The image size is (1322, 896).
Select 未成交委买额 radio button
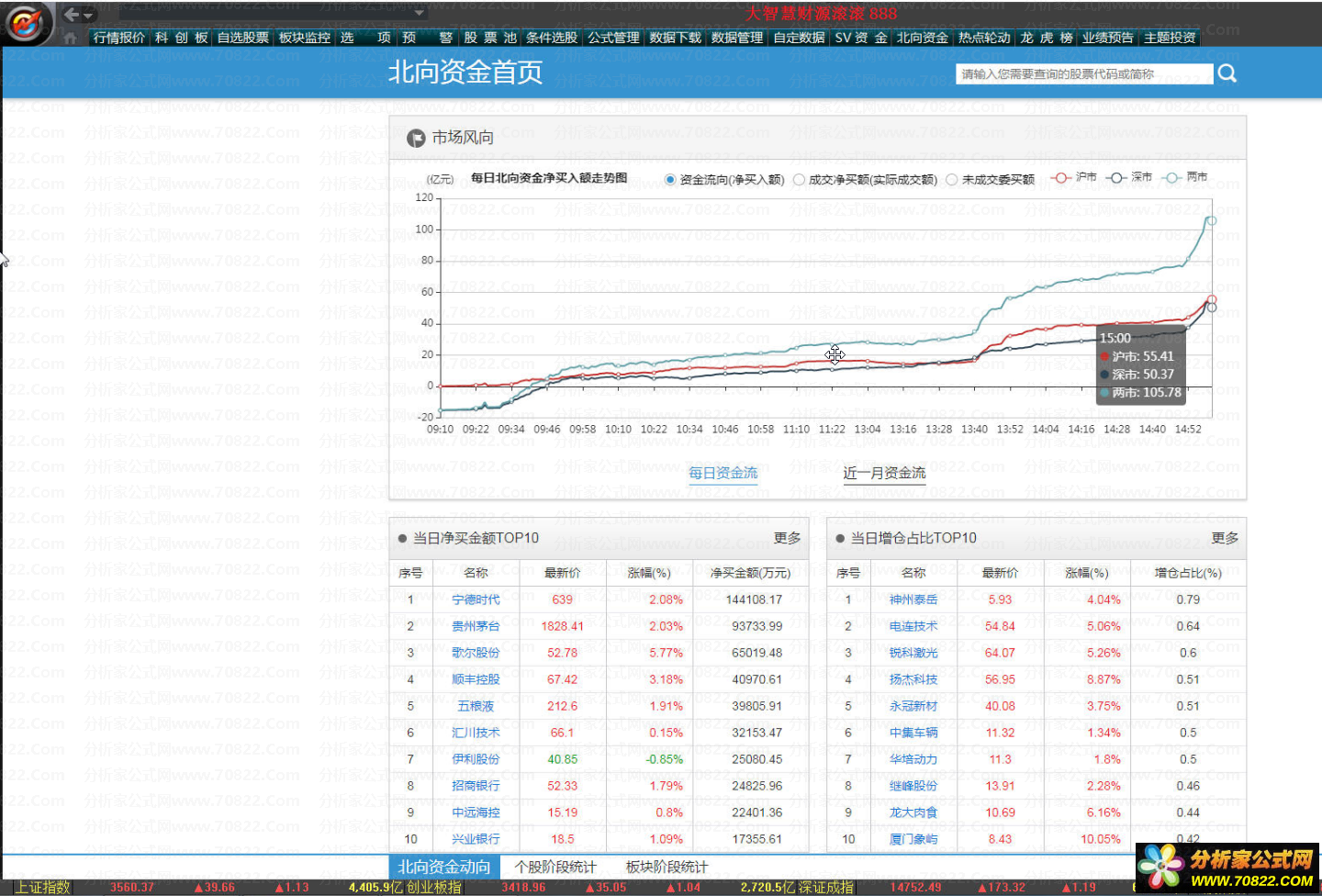coord(952,180)
